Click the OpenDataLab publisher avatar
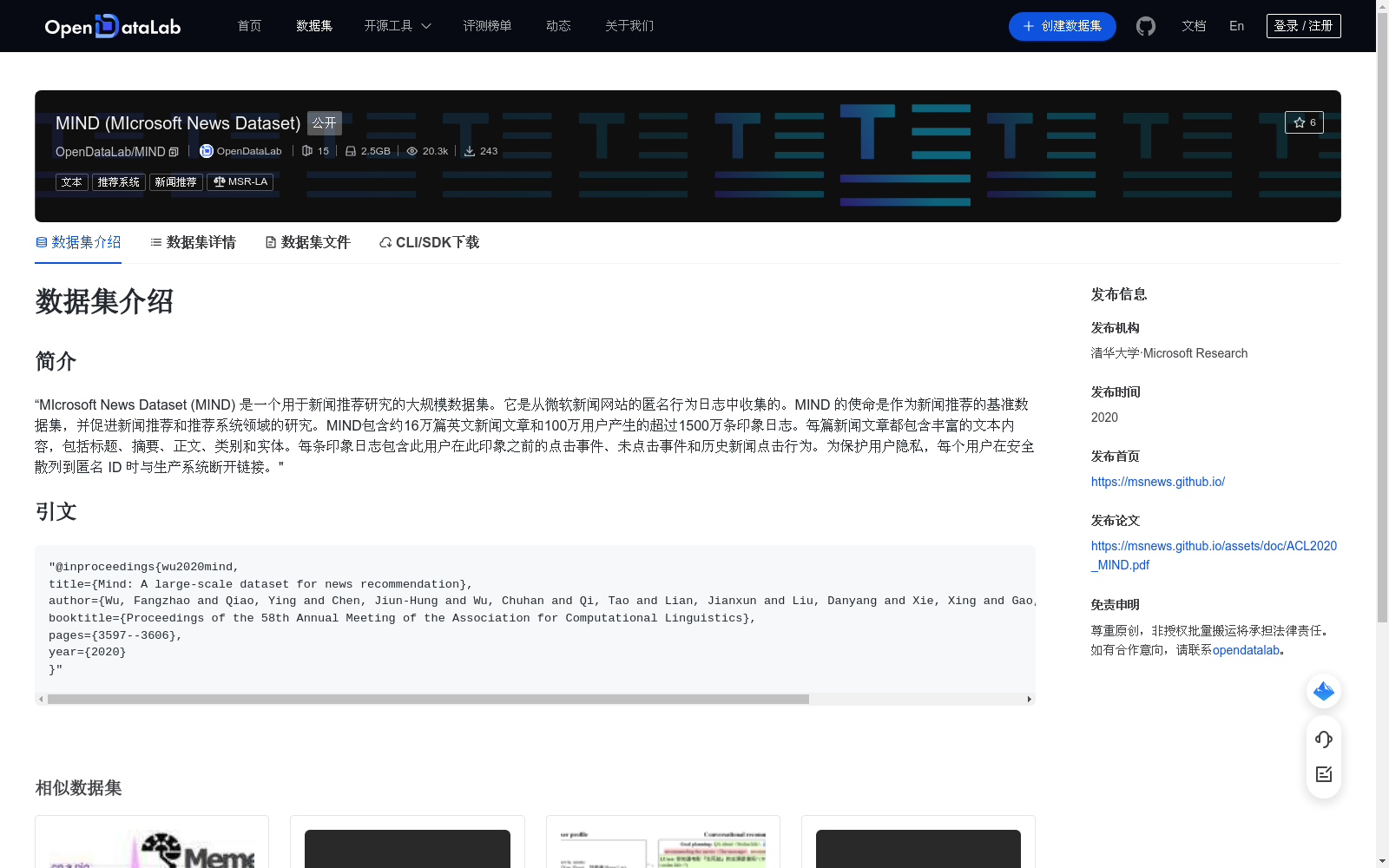The height and width of the screenshot is (868, 1389). pyautogui.click(x=207, y=151)
